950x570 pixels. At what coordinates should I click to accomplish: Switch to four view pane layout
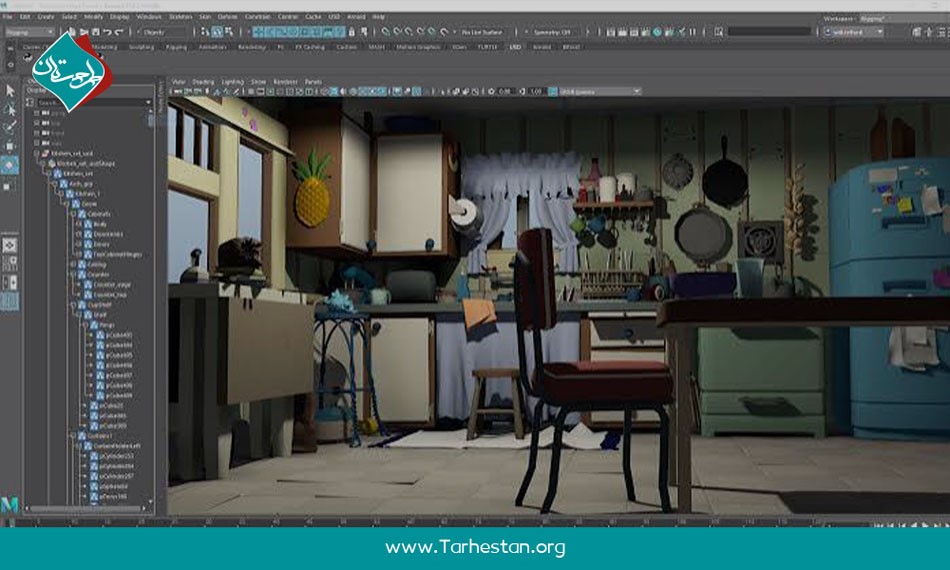(10, 263)
